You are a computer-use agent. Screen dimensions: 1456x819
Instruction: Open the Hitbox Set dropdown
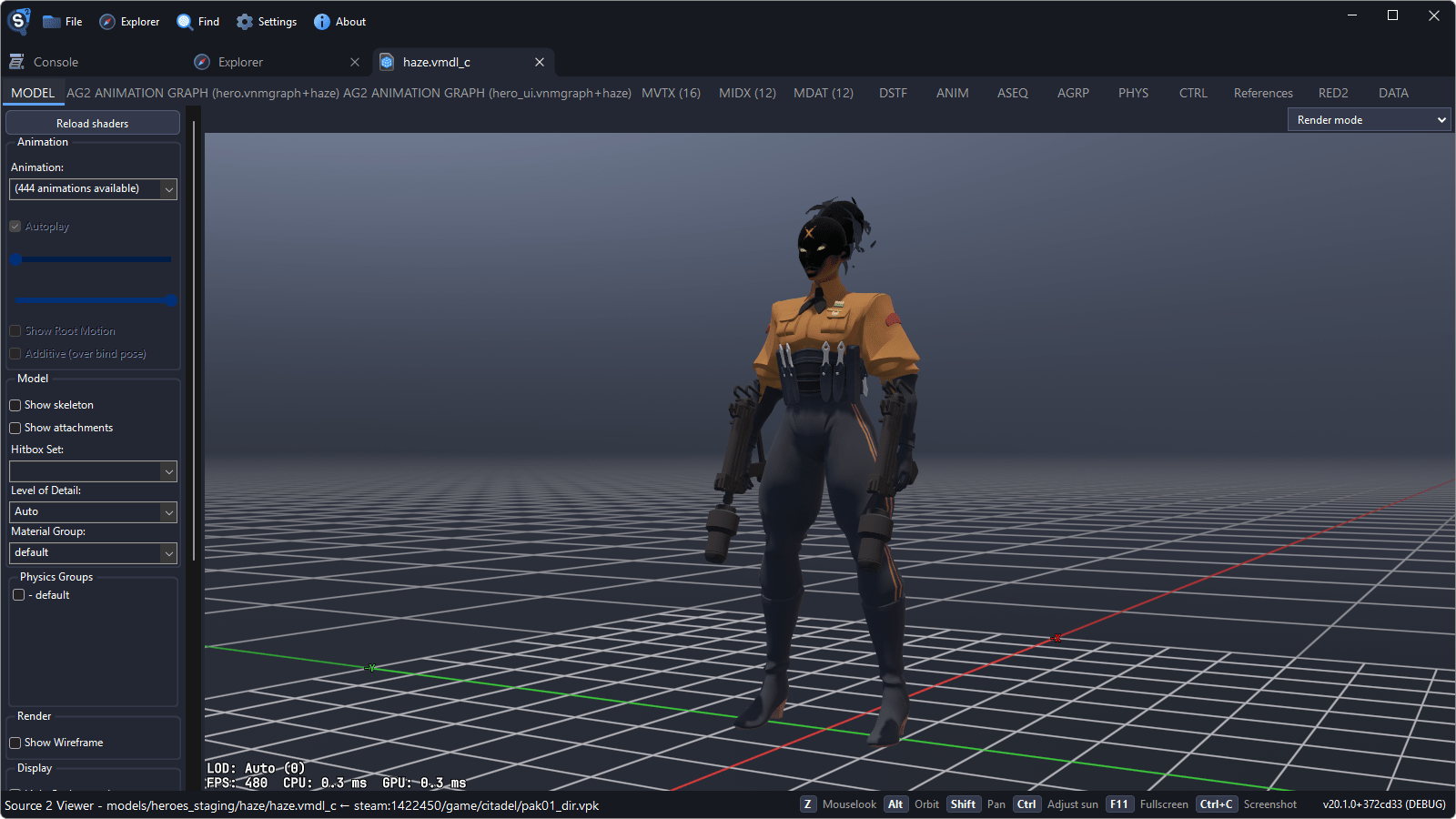(x=93, y=471)
